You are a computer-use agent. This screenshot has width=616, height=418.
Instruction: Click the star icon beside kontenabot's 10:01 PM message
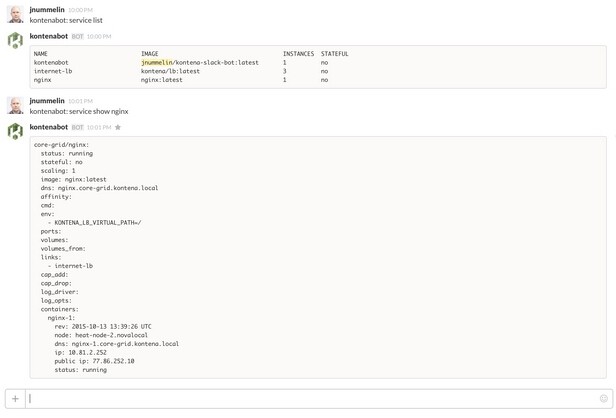[x=118, y=128]
